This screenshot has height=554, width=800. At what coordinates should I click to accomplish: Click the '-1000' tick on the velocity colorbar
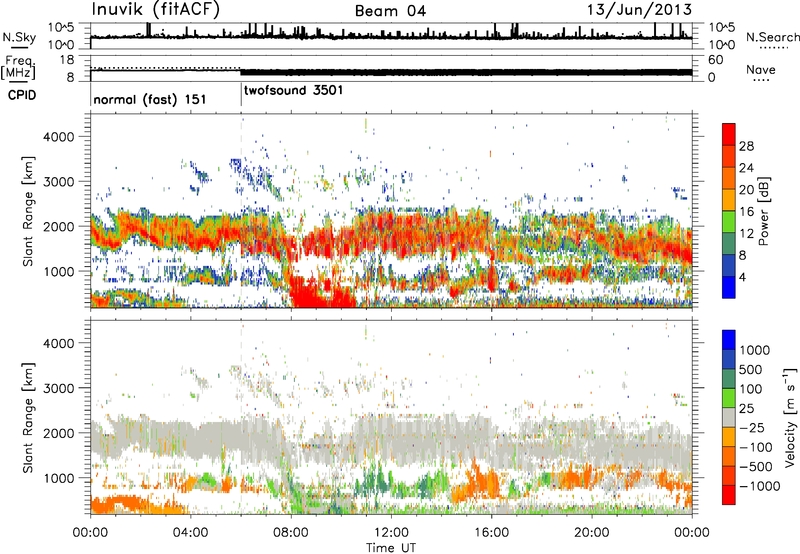coord(759,486)
